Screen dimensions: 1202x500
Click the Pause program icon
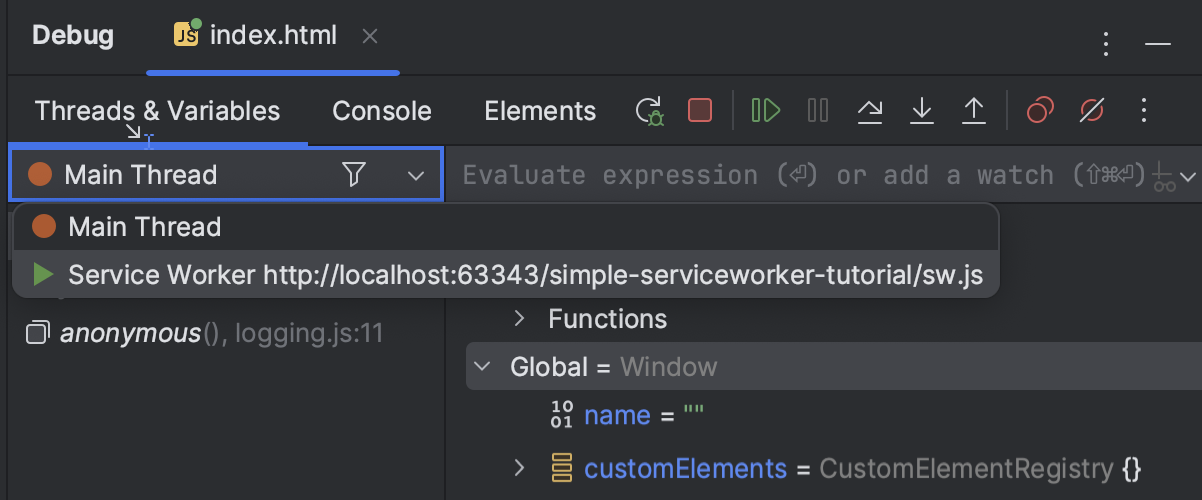[x=818, y=110]
